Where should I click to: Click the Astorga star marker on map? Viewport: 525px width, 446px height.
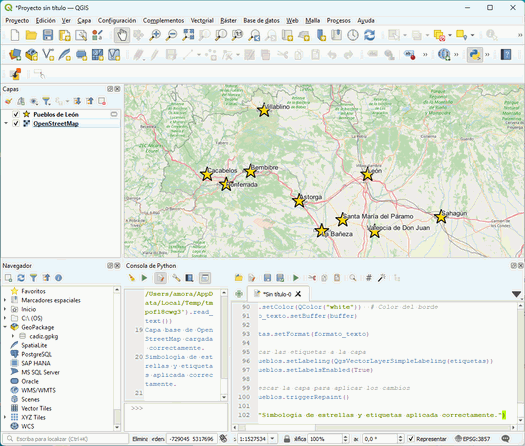(x=299, y=201)
